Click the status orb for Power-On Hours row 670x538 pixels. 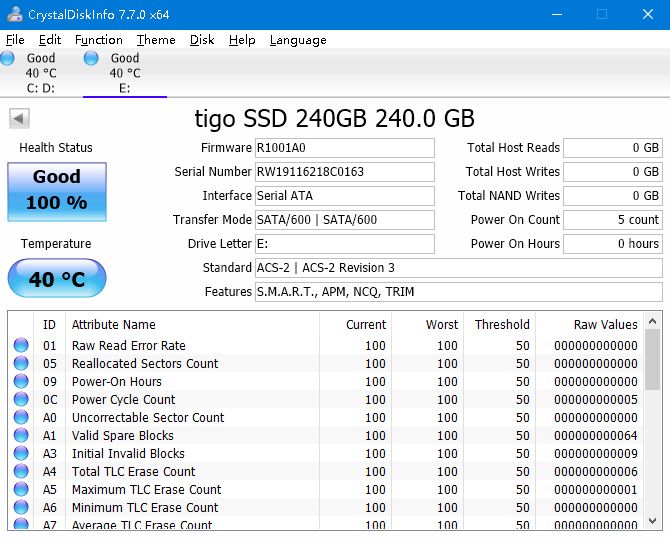21,381
